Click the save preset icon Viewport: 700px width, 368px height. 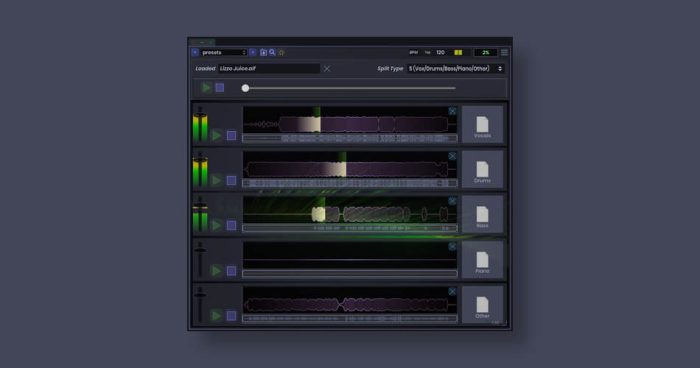(263, 52)
